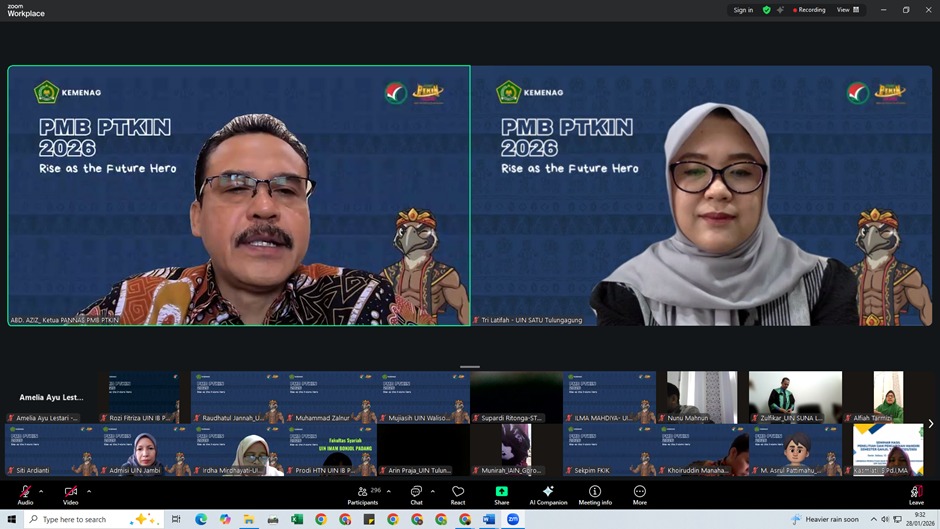Click the Sign in link
Image resolution: width=940 pixels, height=529 pixels.
click(x=743, y=10)
